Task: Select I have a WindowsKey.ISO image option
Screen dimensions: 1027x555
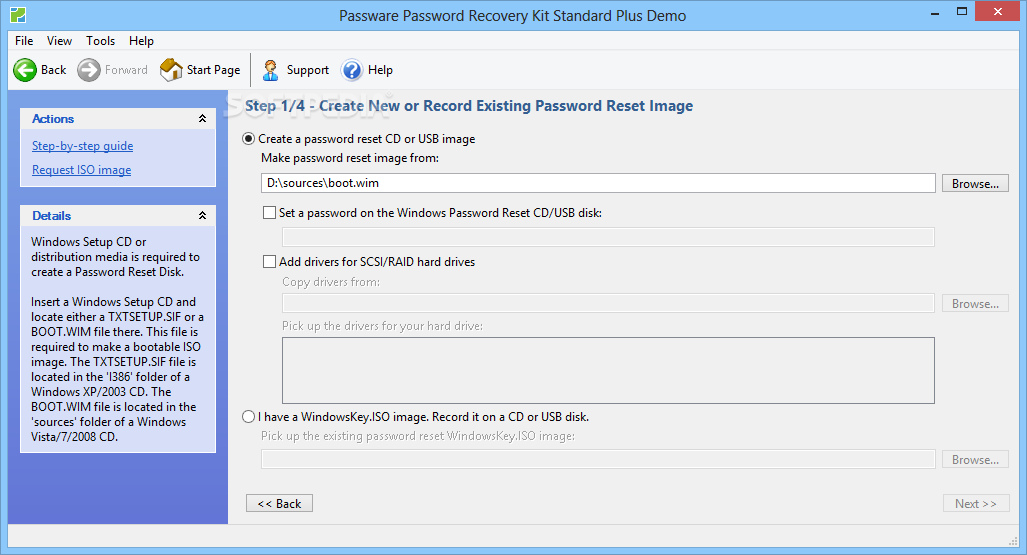Action: point(249,417)
